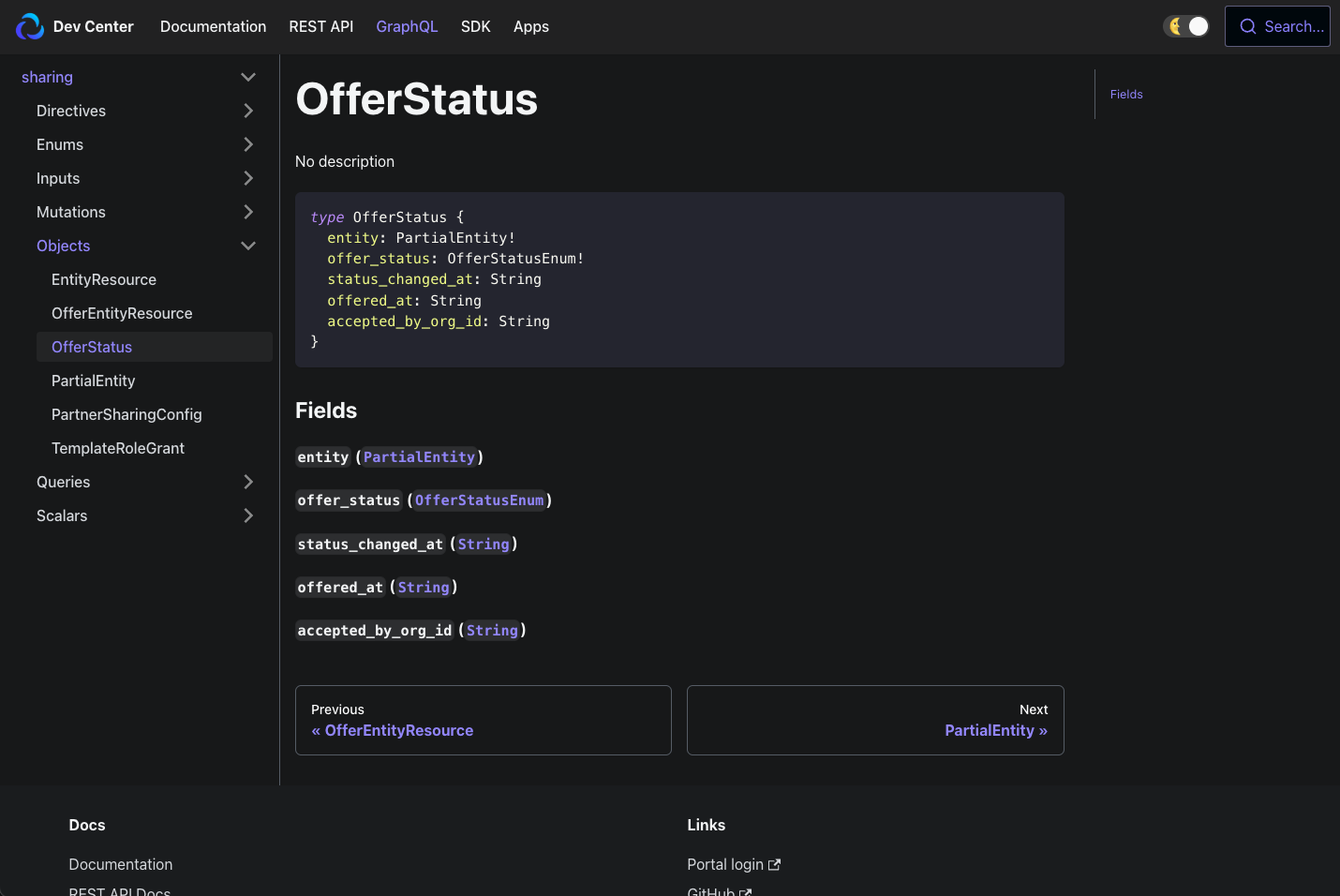This screenshot has width=1340, height=896.
Task: Open the REST API nav item
Action: tap(321, 26)
